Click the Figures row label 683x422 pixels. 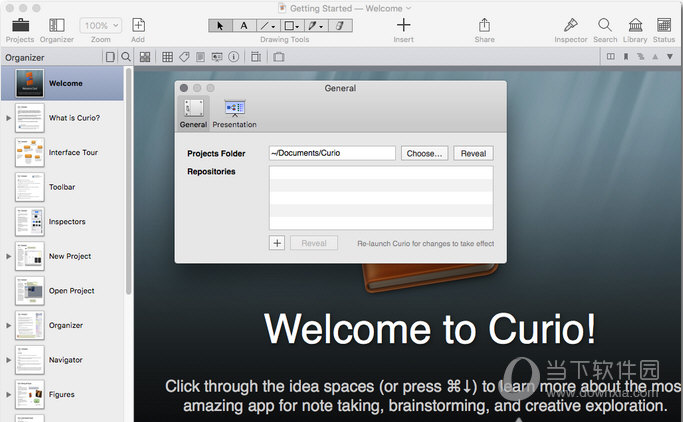point(61,395)
